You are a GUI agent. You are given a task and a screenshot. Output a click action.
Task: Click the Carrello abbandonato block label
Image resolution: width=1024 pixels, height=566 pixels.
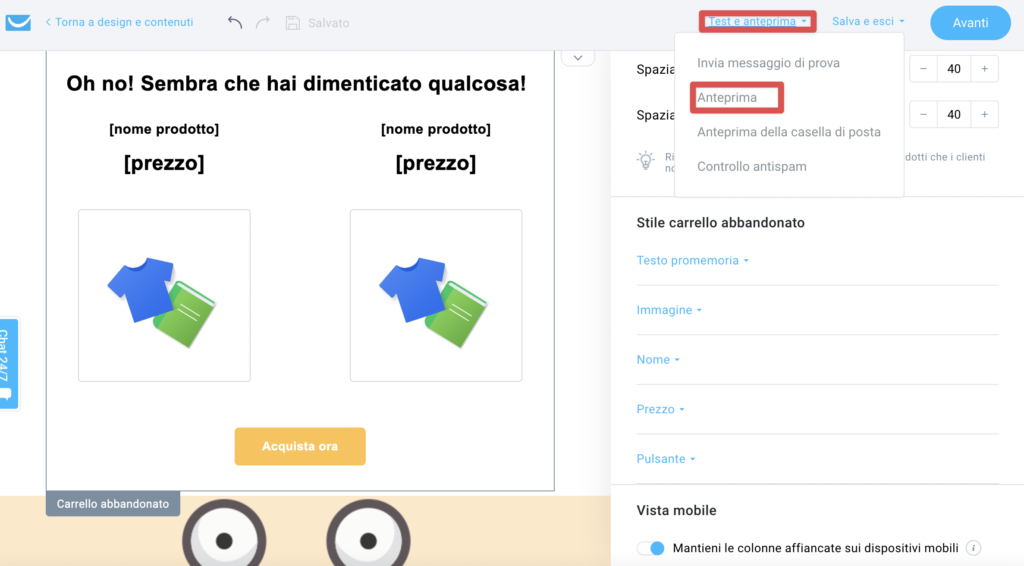(113, 504)
